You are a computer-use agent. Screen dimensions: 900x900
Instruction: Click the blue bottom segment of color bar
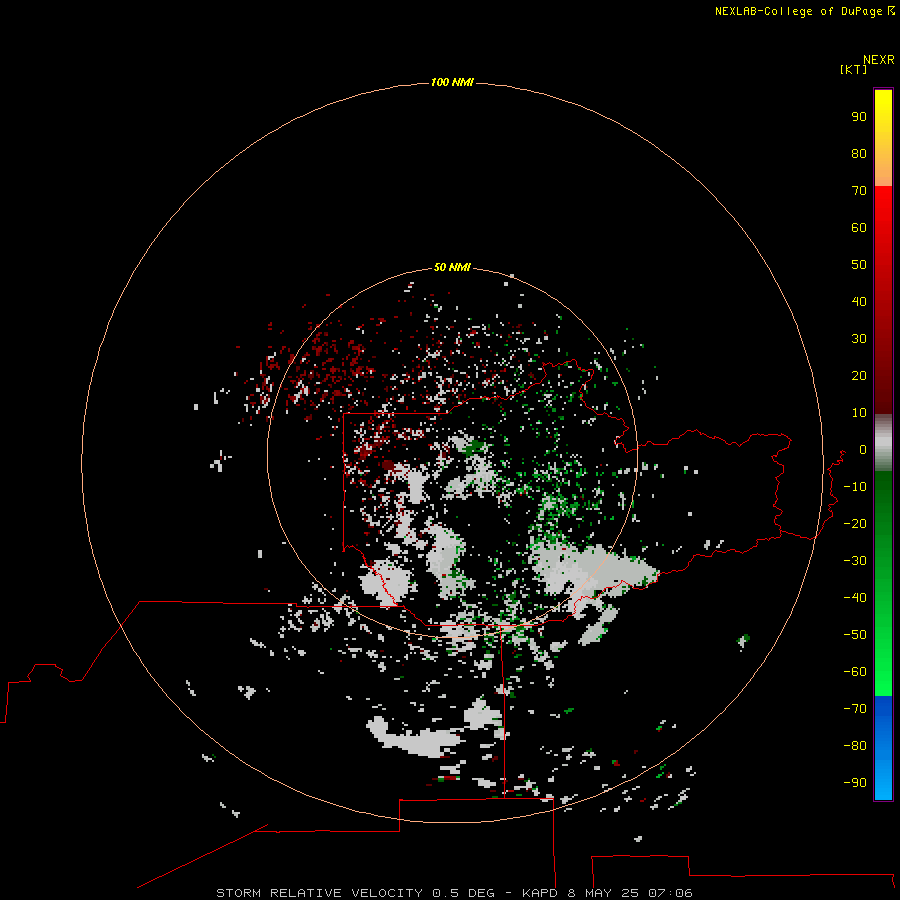tap(883, 748)
